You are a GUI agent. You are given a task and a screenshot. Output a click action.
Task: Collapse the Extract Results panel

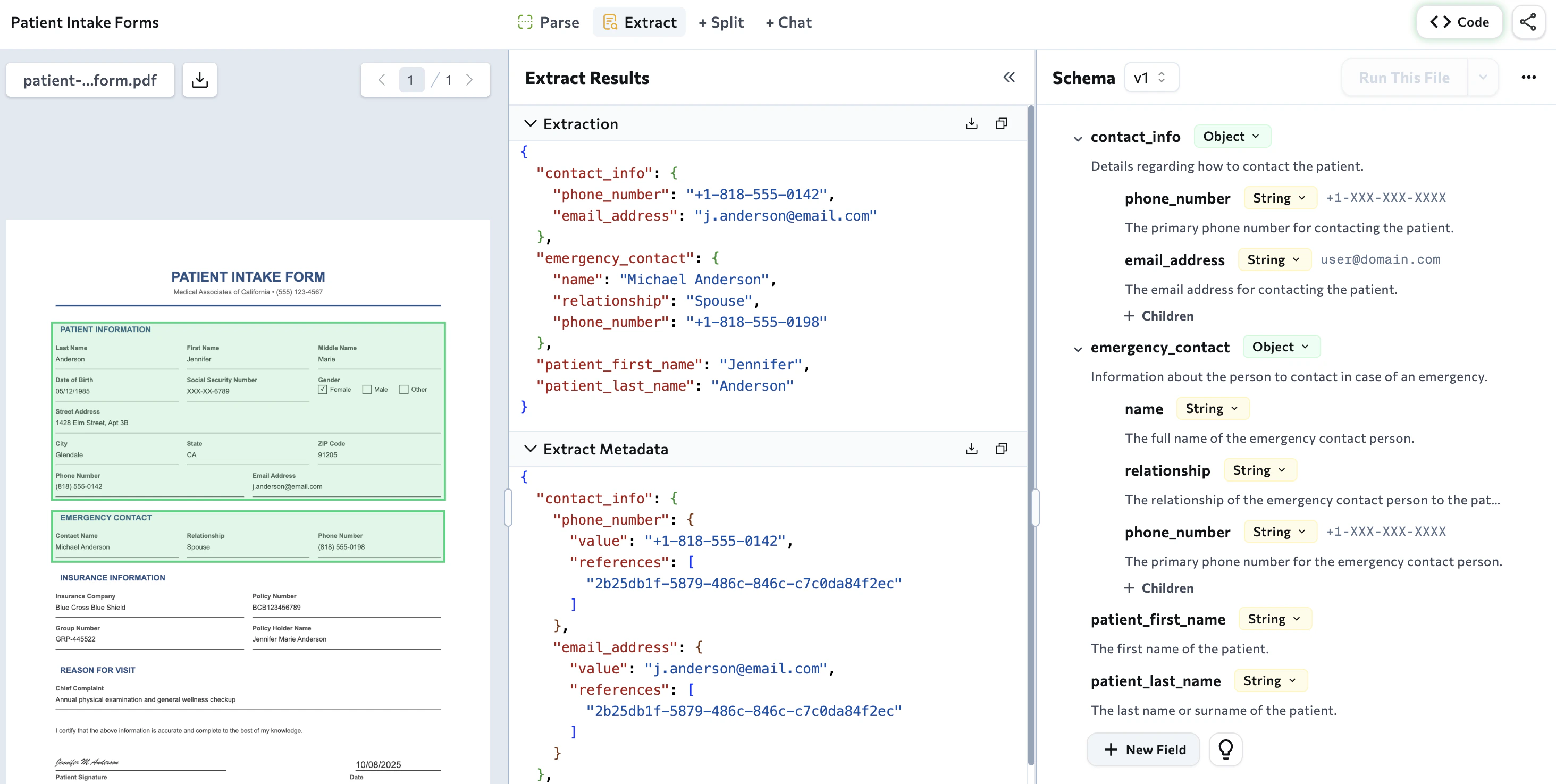(1010, 77)
